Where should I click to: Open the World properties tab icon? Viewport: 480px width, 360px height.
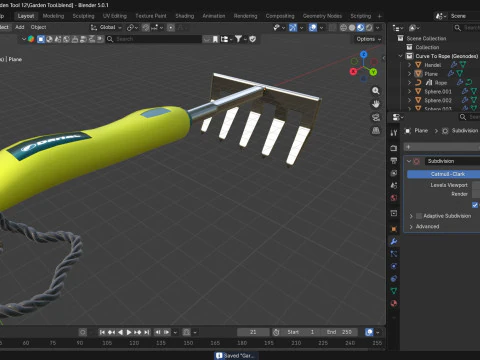tap(394, 198)
